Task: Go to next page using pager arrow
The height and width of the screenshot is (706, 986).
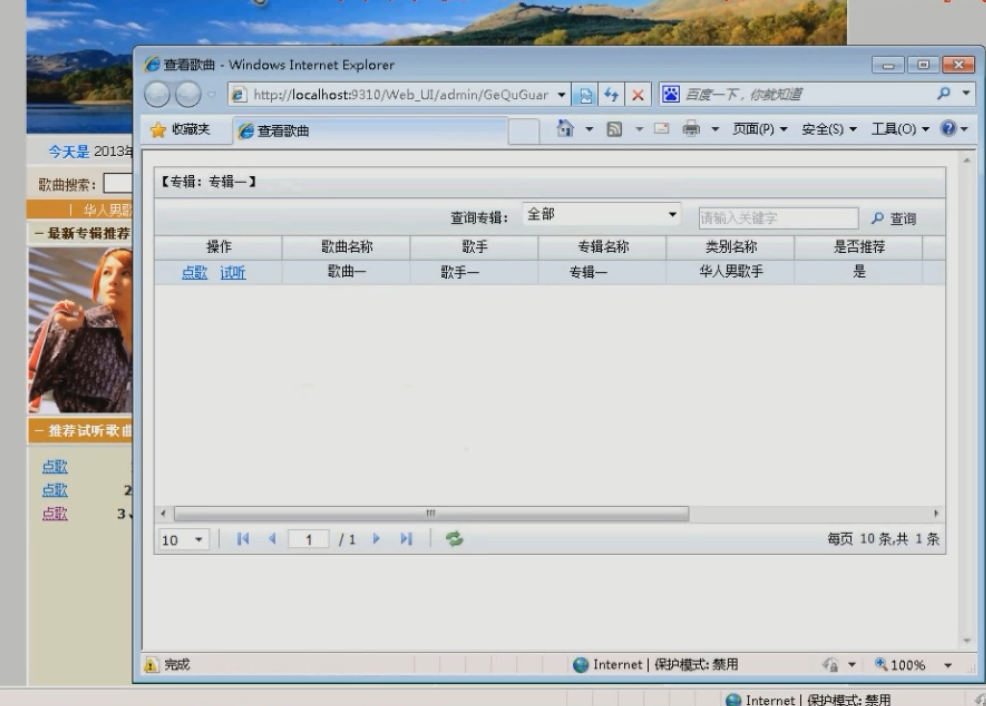Action: tap(376, 539)
